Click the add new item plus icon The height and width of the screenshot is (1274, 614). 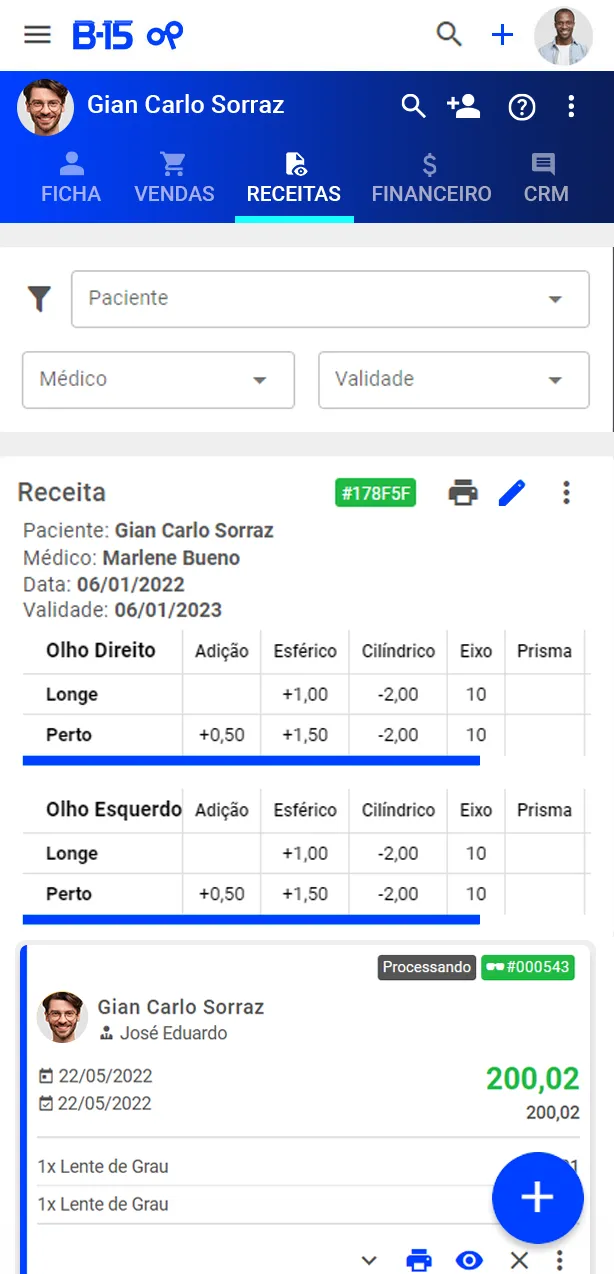[501, 33]
